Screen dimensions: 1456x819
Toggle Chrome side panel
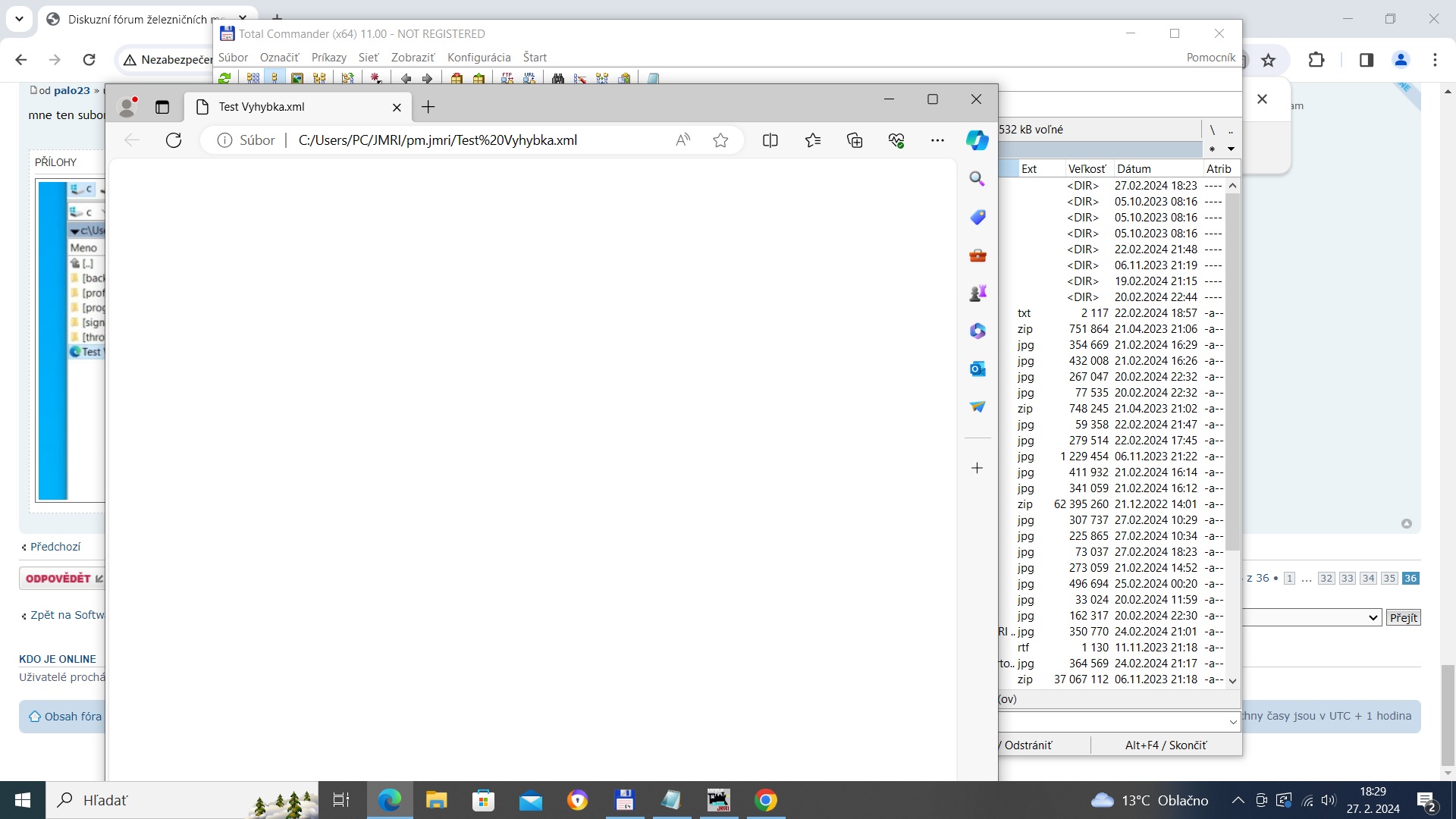[x=1367, y=60]
